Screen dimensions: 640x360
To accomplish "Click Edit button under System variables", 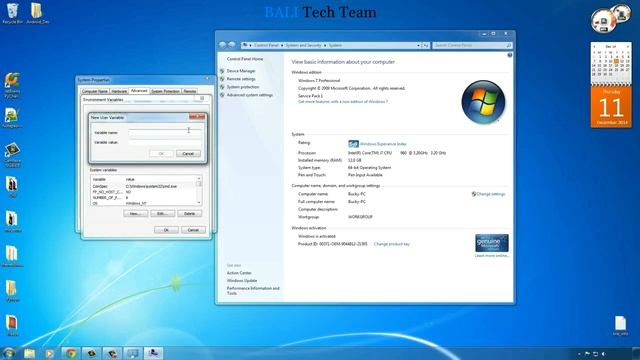I will (x=162, y=213).
